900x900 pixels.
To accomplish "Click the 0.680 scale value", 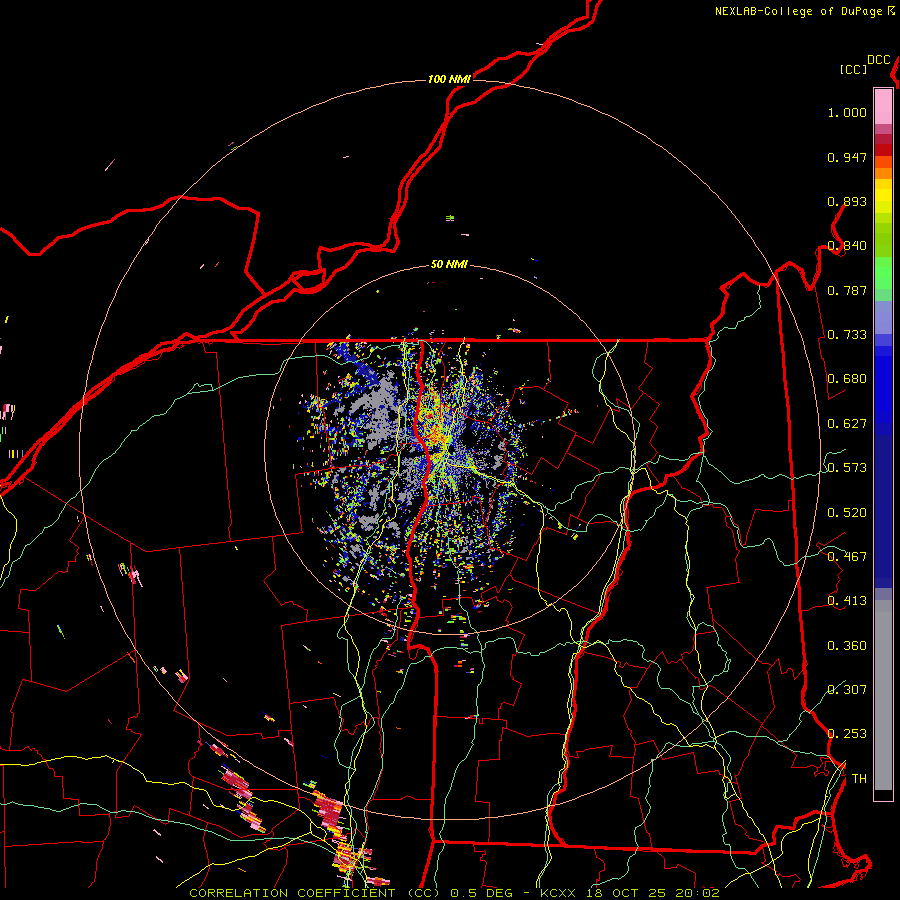I will (x=847, y=379).
